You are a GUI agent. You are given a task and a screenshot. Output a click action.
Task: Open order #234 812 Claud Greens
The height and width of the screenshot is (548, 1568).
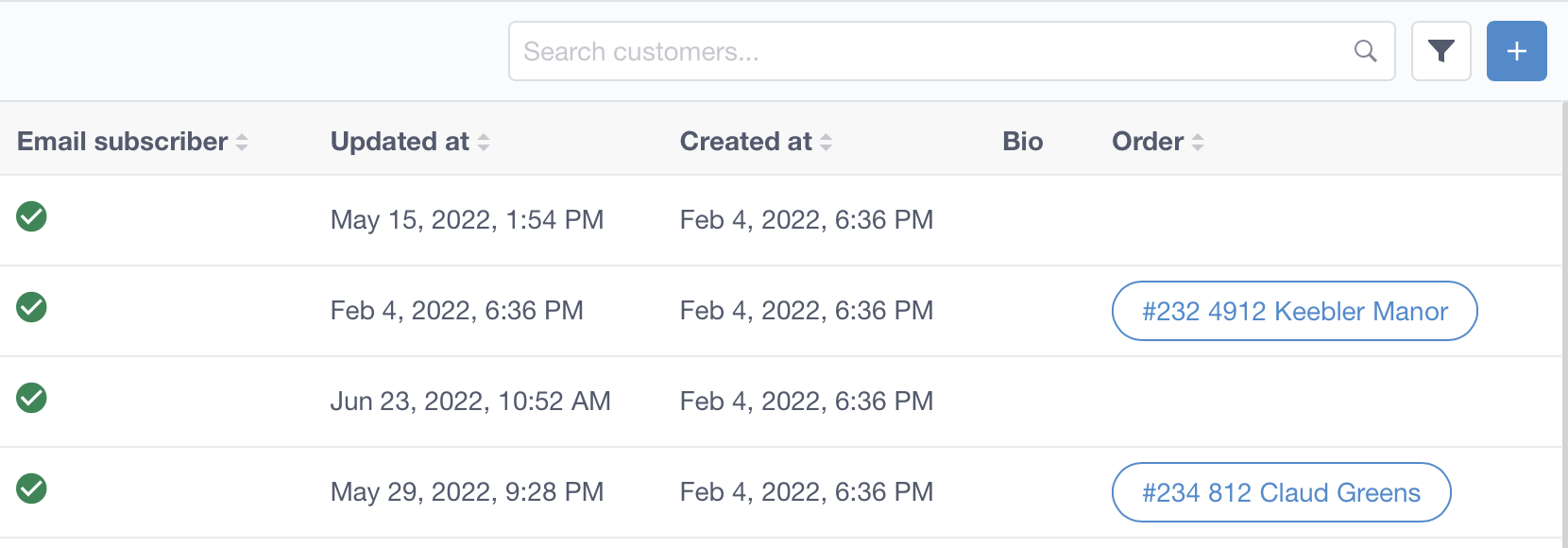[x=1281, y=492]
